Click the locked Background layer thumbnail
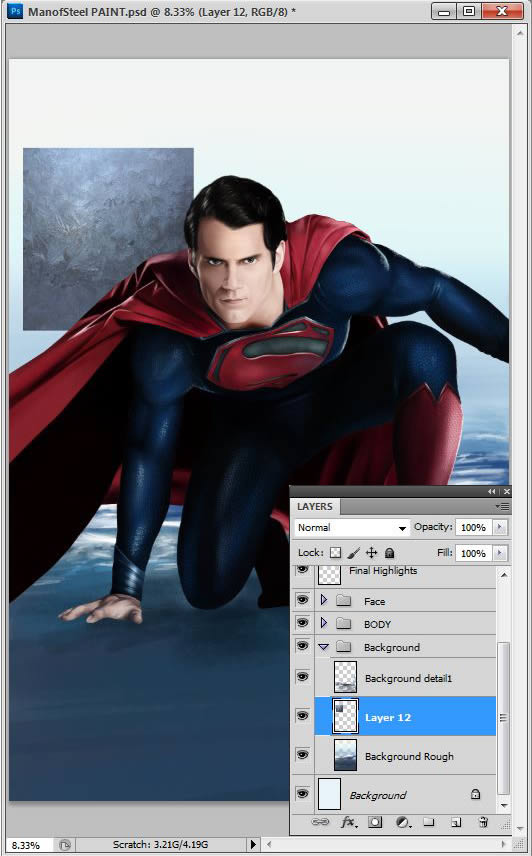 pos(329,794)
